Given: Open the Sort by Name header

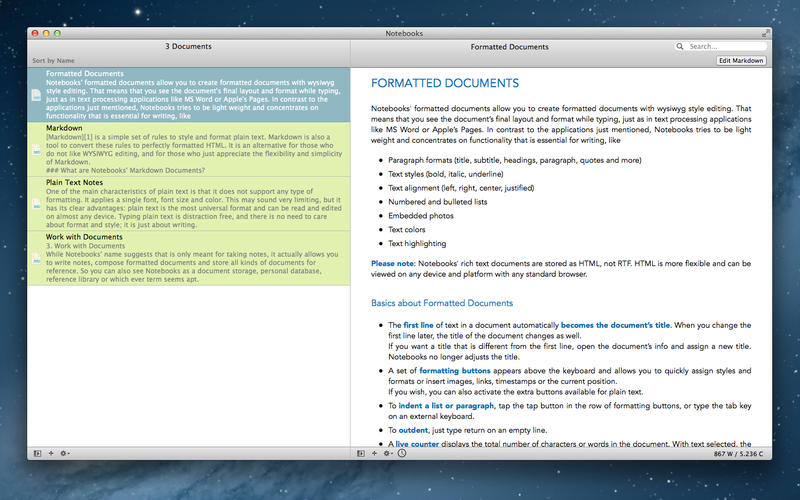Looking at the screenshot, I should pos(52,61).
